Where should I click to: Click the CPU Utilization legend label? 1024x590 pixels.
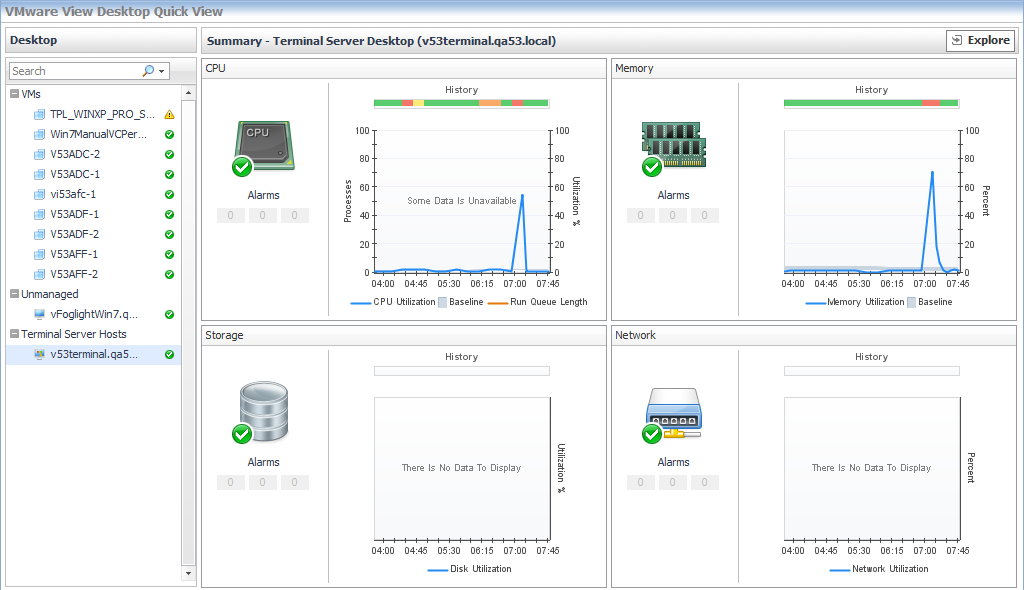(404, 302)
